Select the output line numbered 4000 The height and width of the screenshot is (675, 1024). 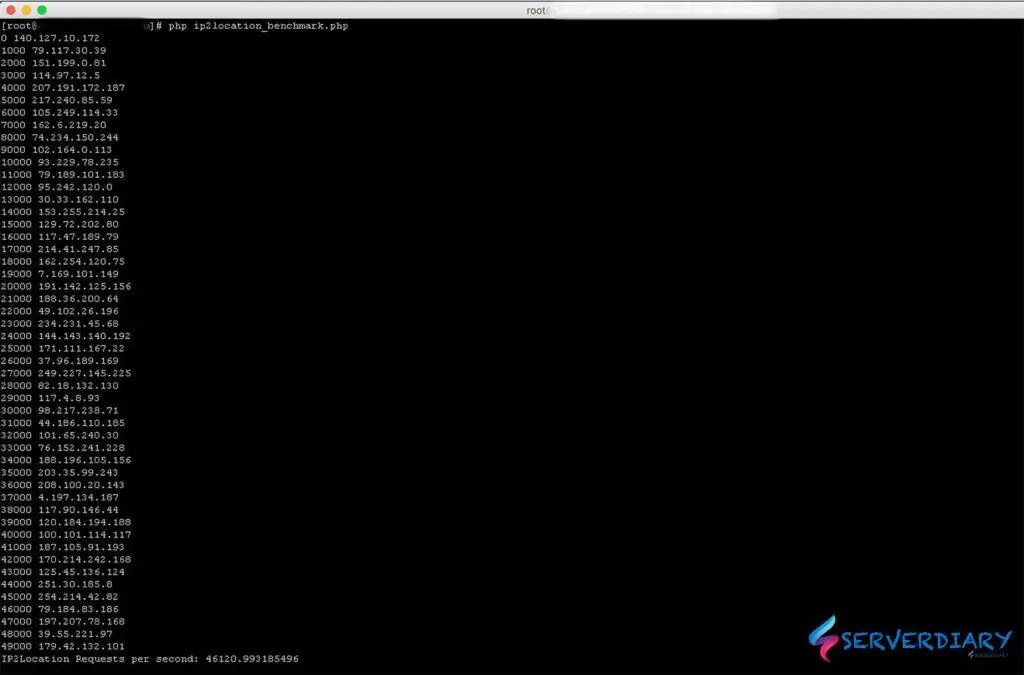pos(63,88)
